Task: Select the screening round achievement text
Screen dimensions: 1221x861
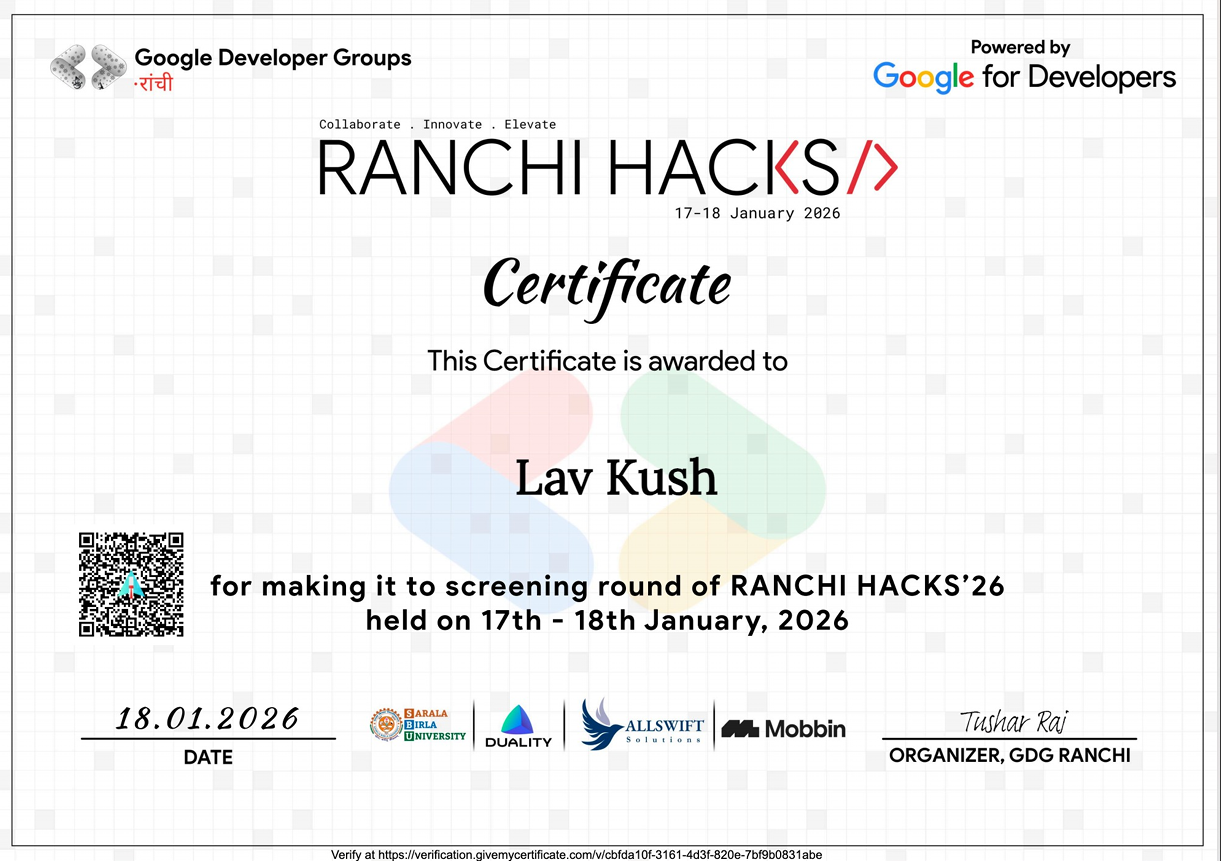Action: tap(607, 602)
